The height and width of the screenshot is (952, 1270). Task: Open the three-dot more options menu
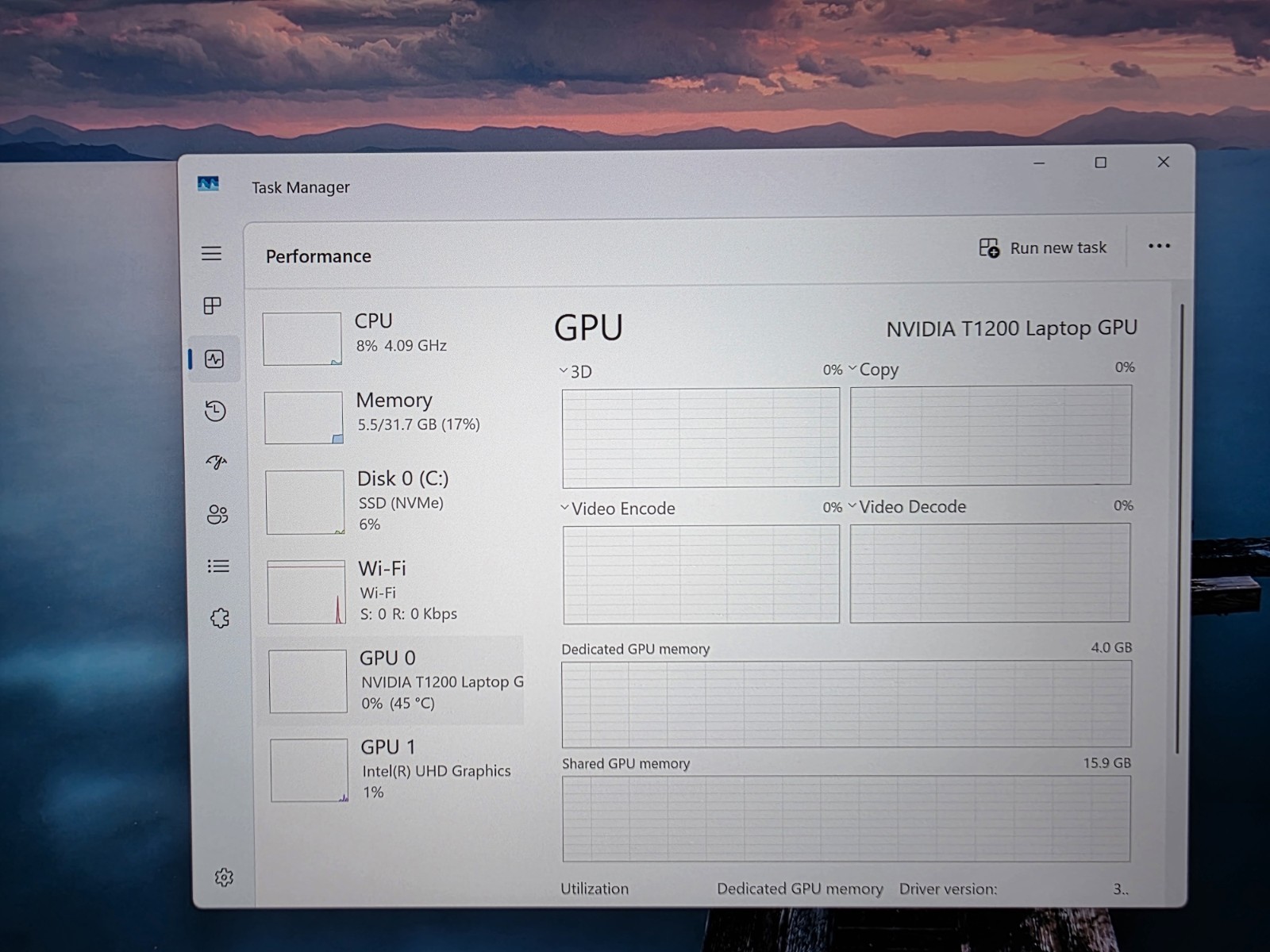(1159, 246)
